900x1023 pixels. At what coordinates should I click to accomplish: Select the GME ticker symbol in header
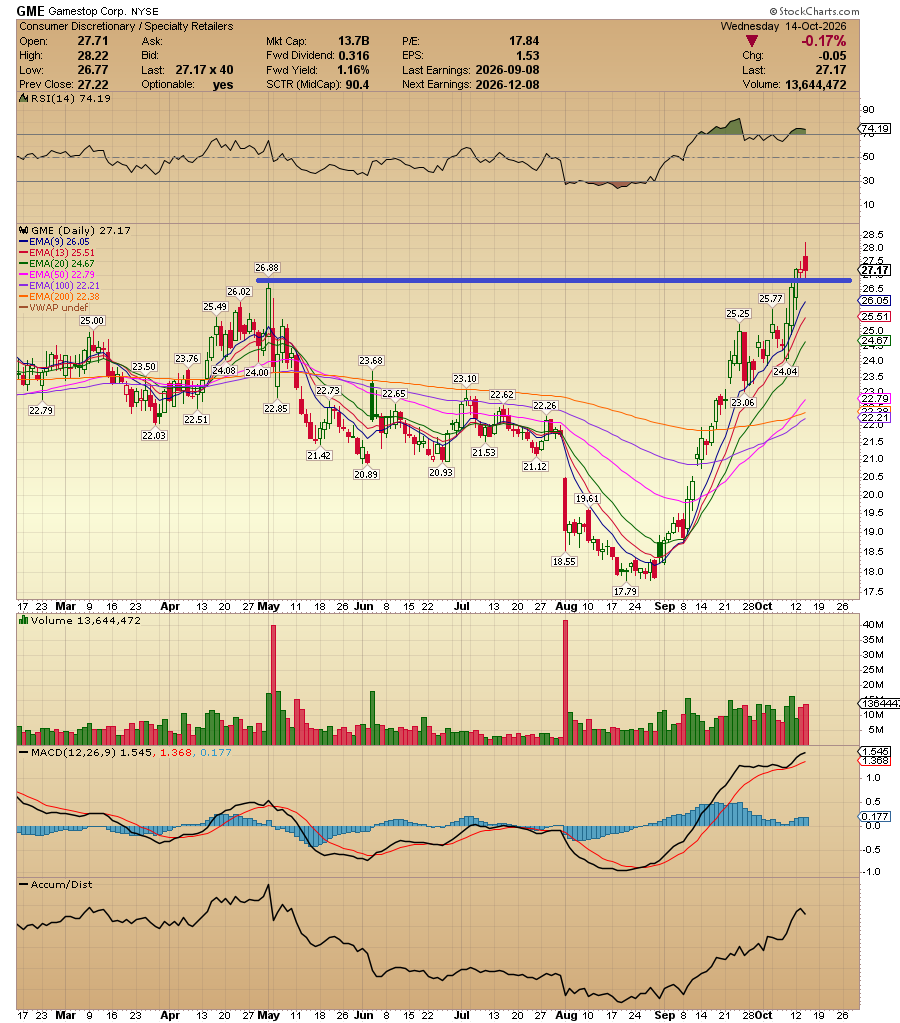tap(31, 11)
